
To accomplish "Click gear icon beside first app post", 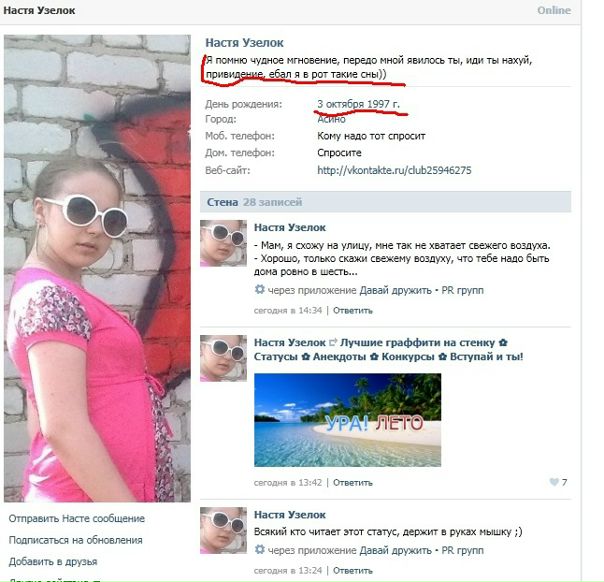I will pos(260,289).
